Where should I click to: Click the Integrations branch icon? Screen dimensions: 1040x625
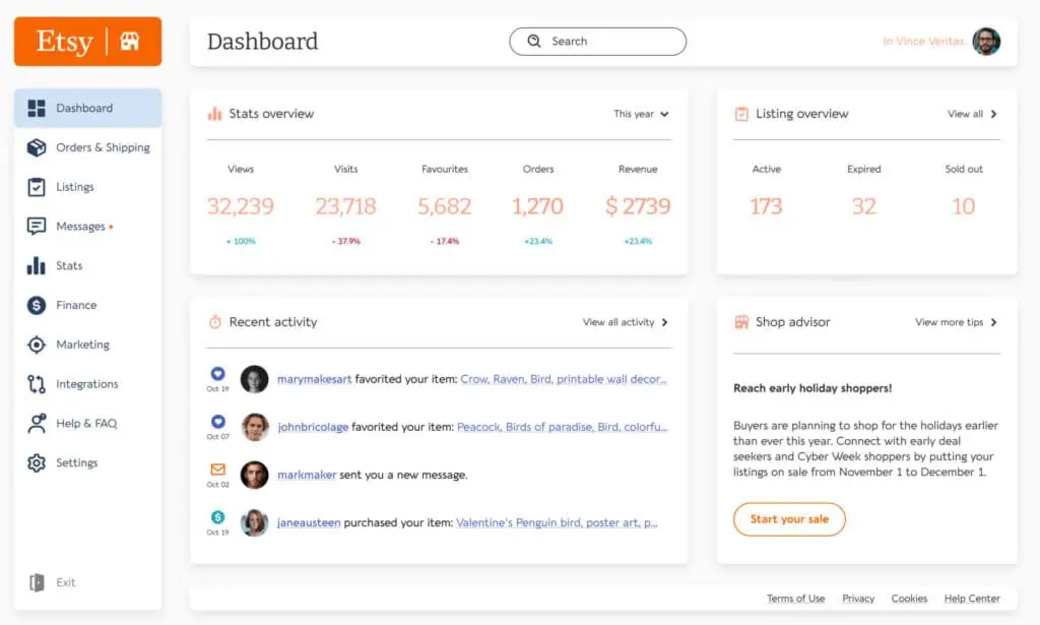[x=36, y=384]
